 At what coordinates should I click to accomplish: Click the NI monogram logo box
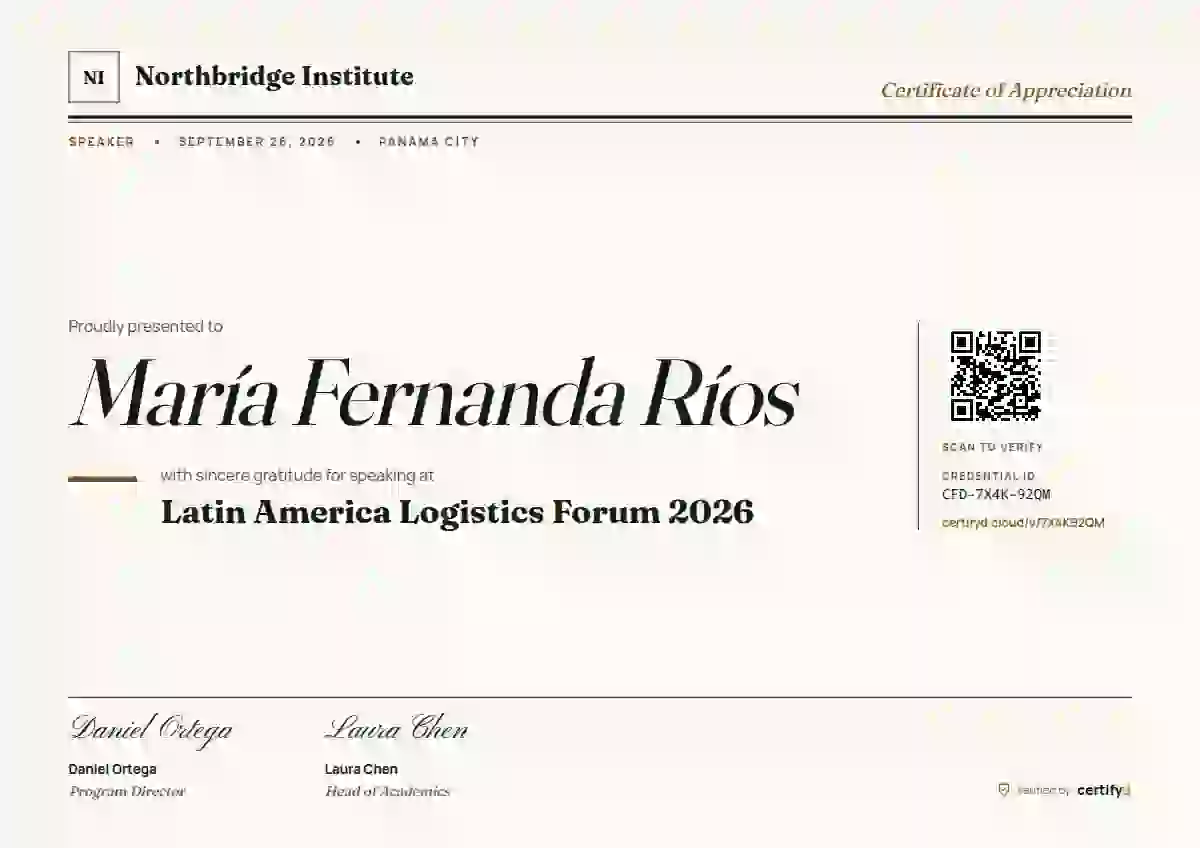pos(94,77)
